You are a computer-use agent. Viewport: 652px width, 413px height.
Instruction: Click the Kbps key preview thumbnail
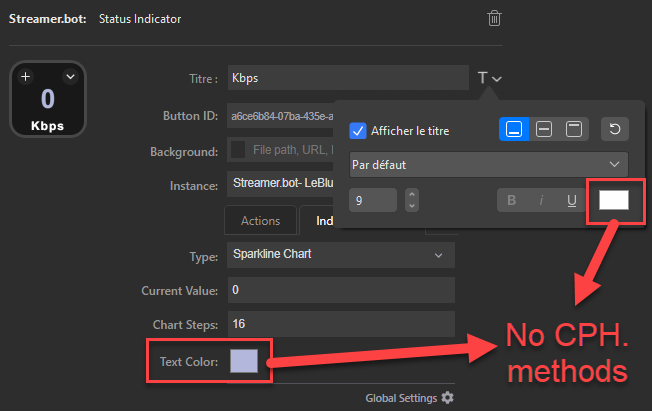(x=48, y=99)
